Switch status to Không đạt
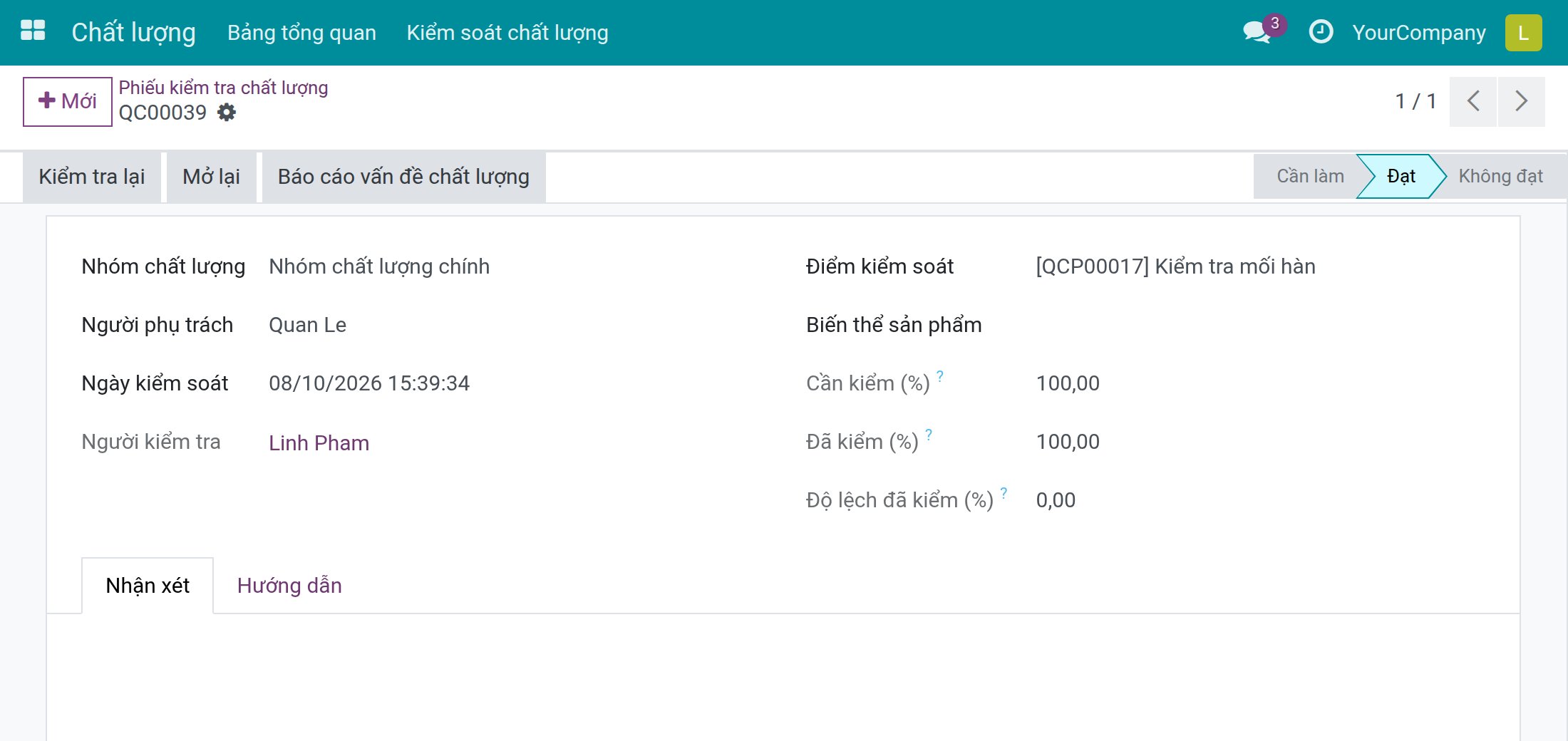Screen dimensions: 1568x741 (x=1500, y=176)
